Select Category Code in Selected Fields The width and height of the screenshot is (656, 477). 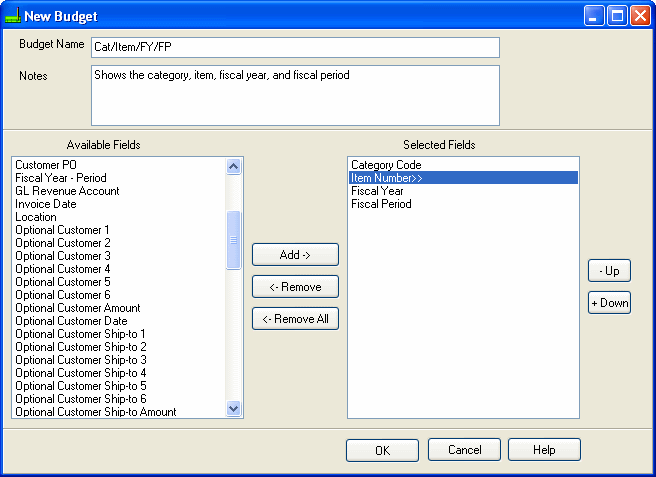[386, 165]
